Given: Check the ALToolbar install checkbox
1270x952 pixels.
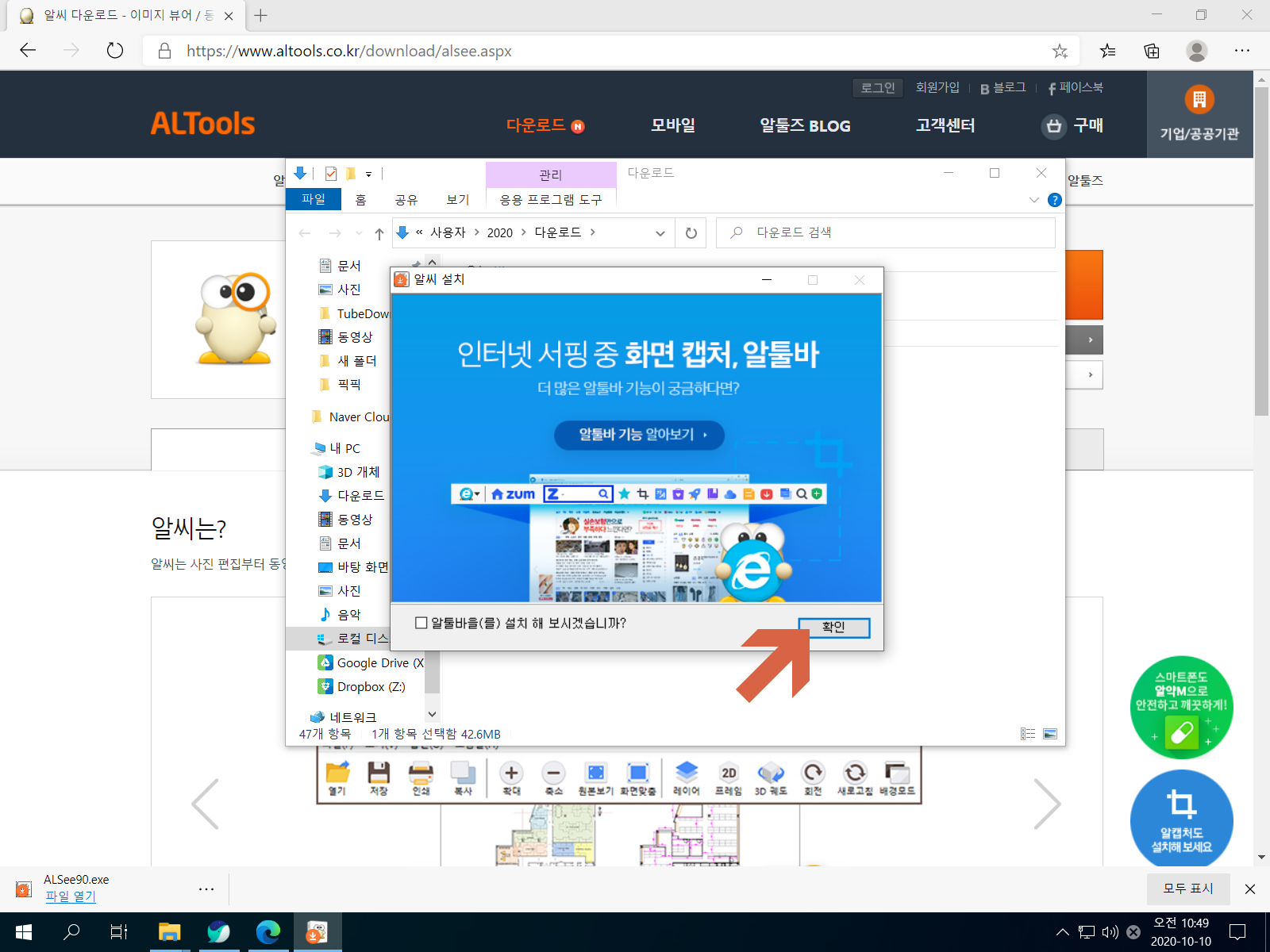Looking at the screenshot, I should tap(421, 624).
